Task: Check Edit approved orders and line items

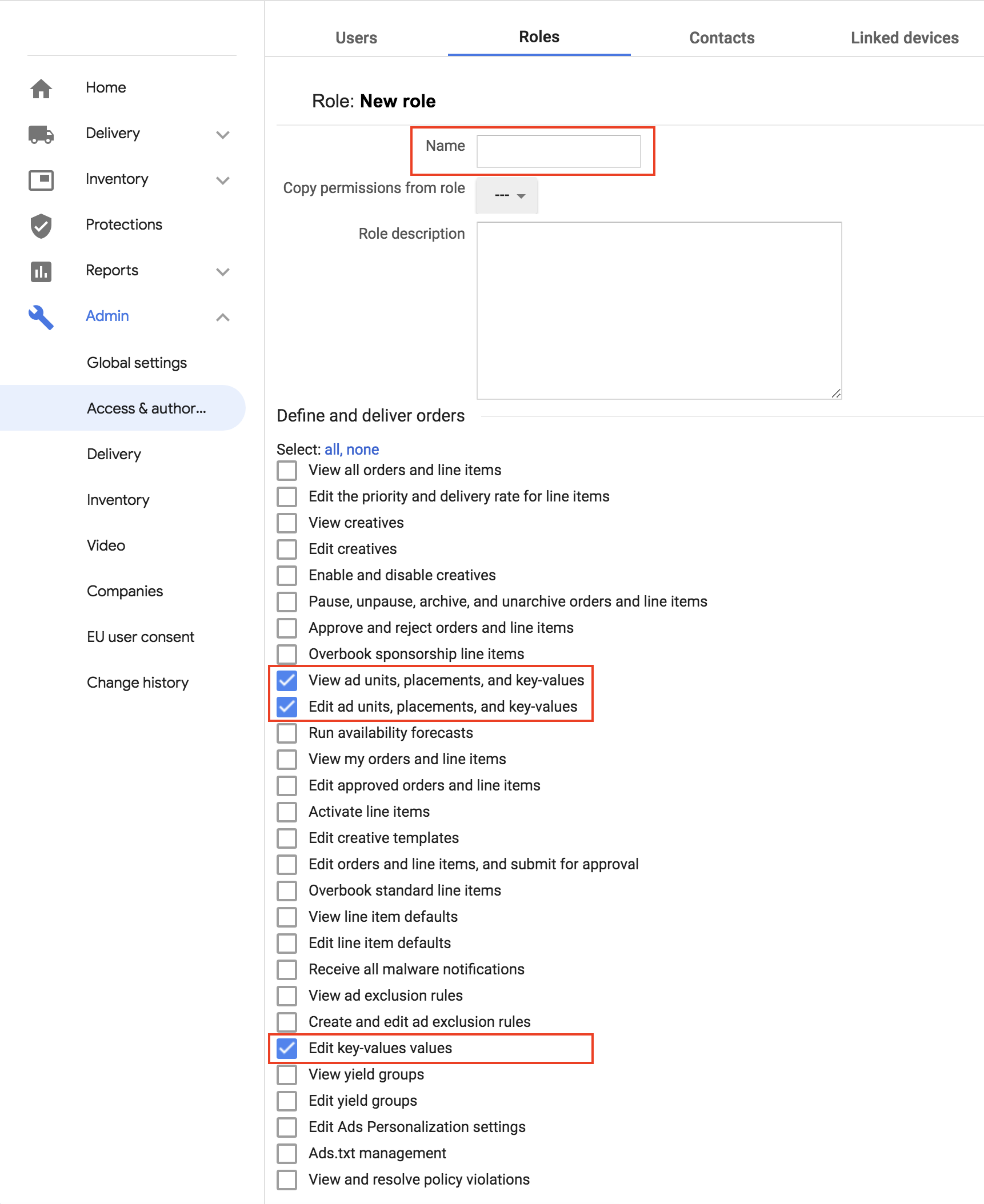Action: click(287, 786)
